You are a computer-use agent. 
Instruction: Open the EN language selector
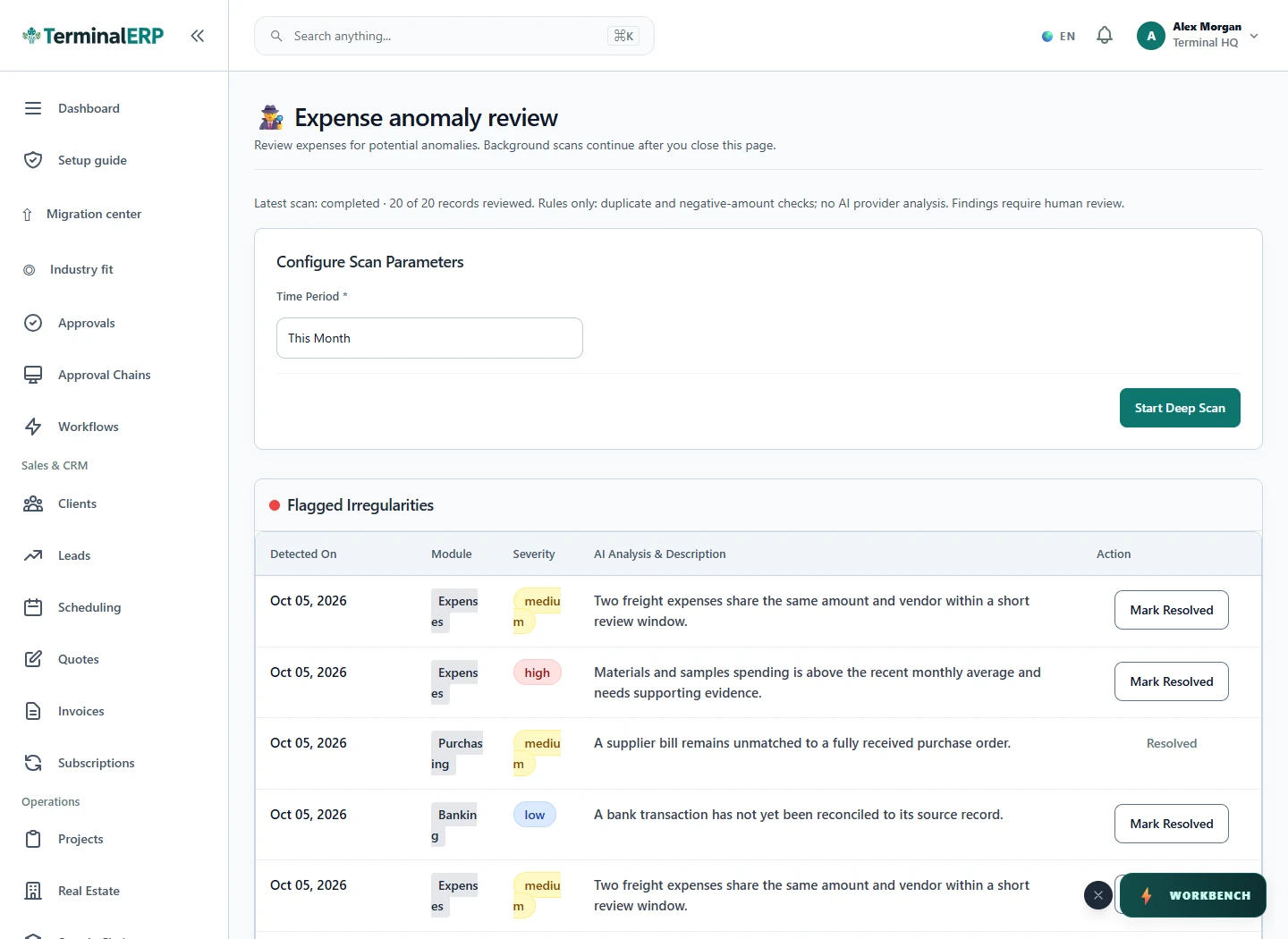(x=1058, y=37)
